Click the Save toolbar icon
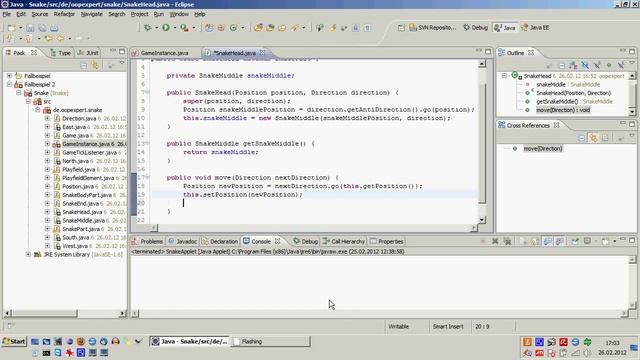640x360 pixels. point(30,28)
